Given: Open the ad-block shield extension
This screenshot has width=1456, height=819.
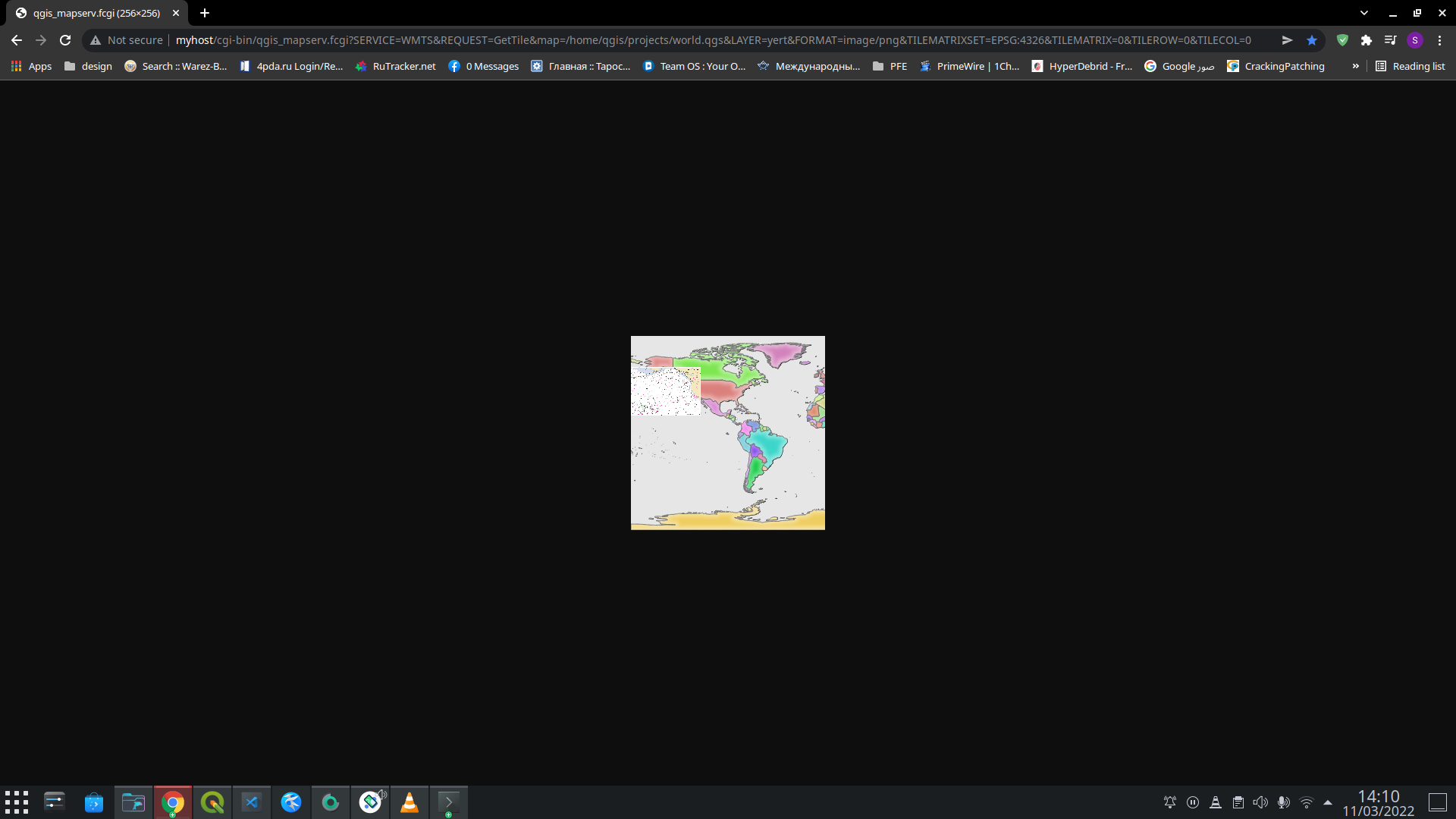Looking at the screenshot, I should pyautogui.click(x=1342, y=40).
